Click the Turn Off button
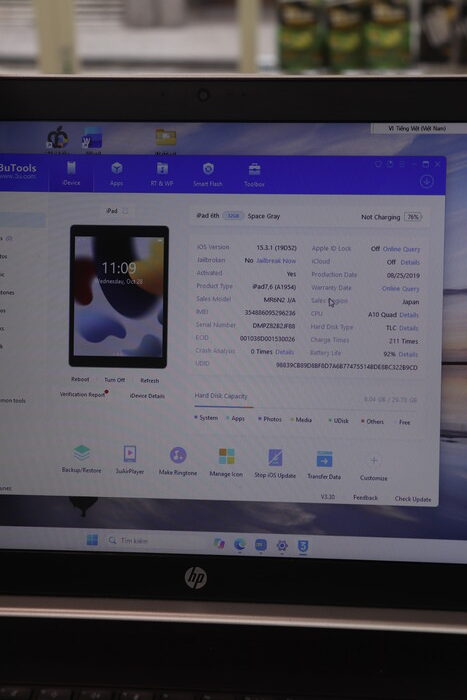The height and width of the screenshot is (700, 467). 115,380
